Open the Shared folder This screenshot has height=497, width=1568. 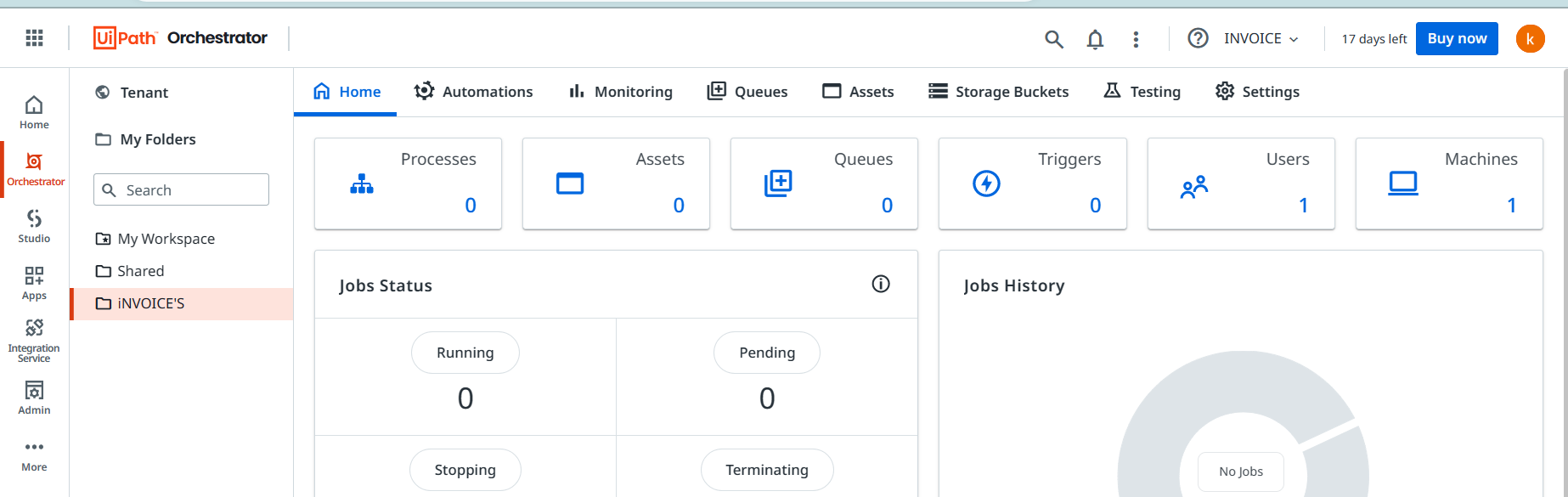[x=130, y=271]
